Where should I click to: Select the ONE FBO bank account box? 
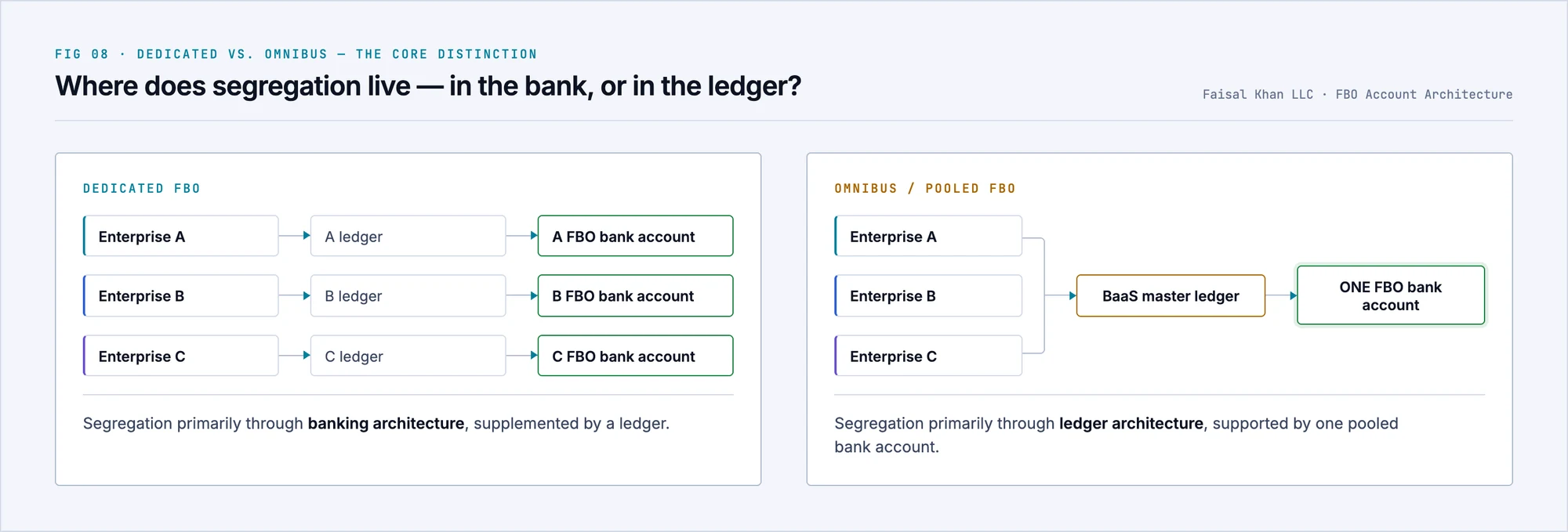point(1391,295)
